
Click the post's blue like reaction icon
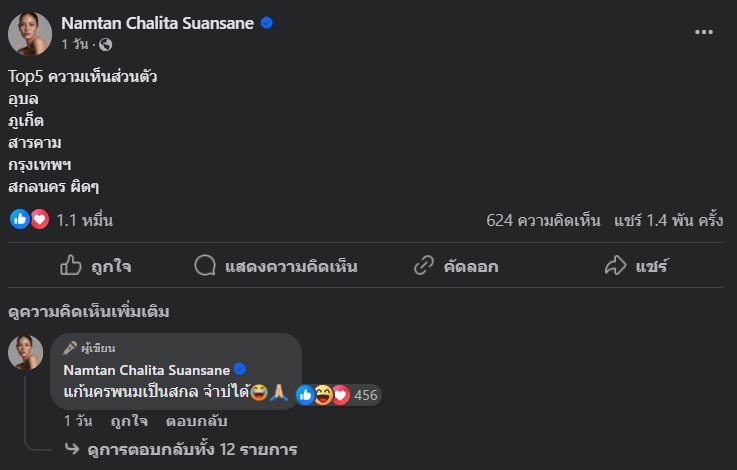[19, 219]
